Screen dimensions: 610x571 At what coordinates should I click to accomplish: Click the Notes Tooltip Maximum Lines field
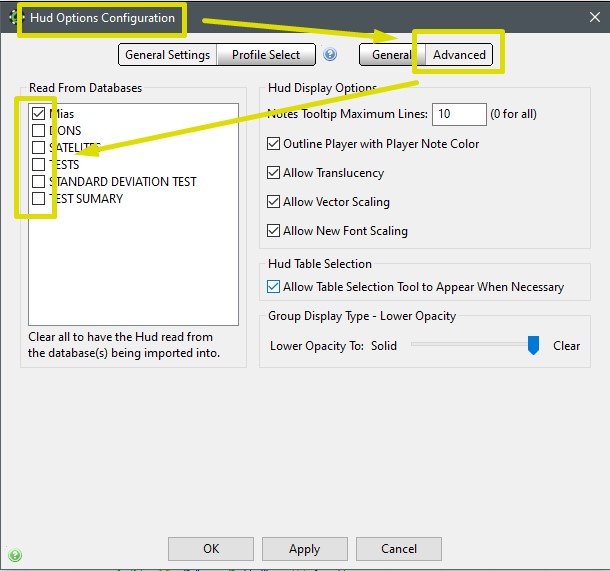[x=459, y=114]
